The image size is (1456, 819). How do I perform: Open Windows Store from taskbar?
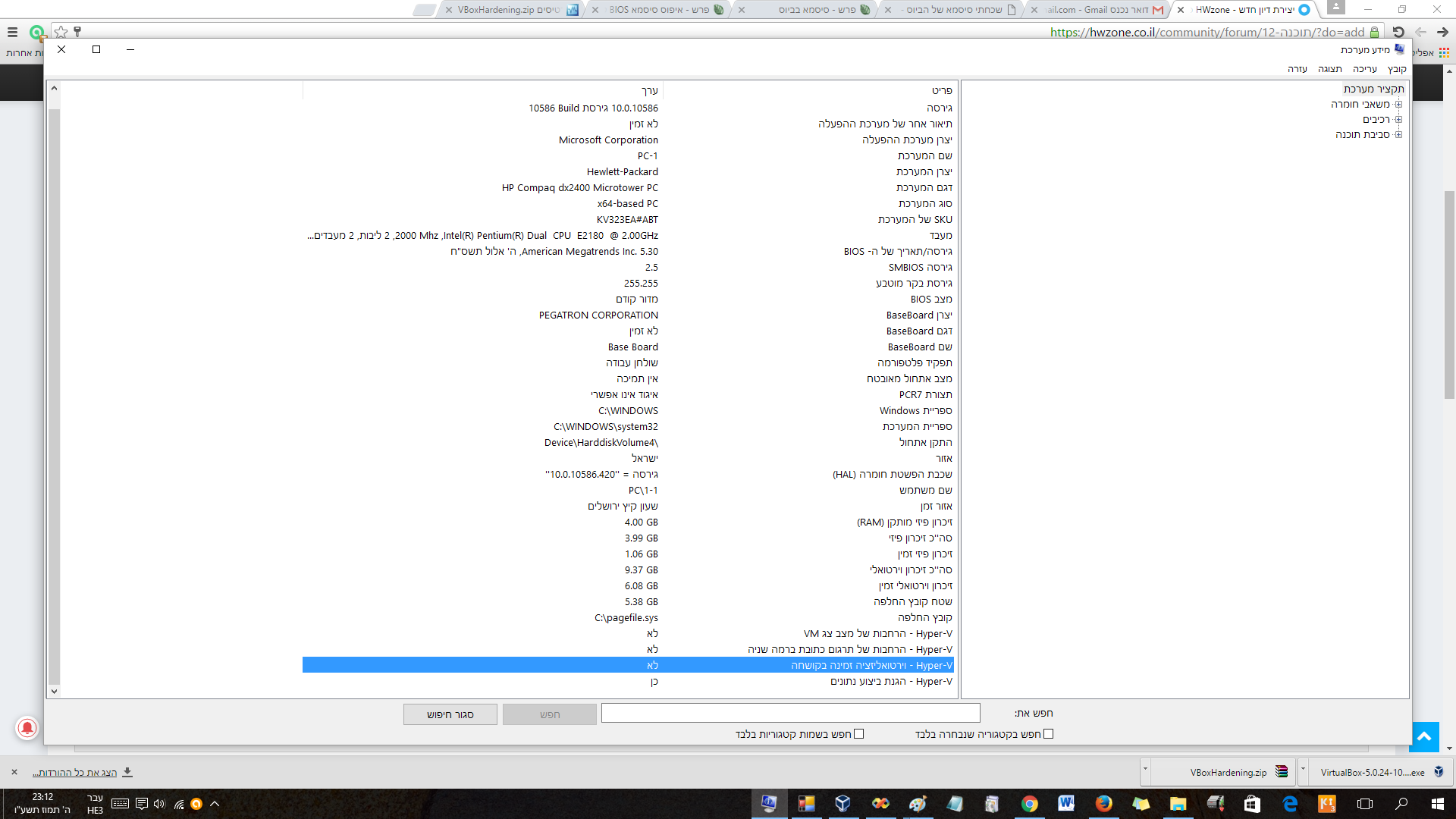pos(1252,804)
